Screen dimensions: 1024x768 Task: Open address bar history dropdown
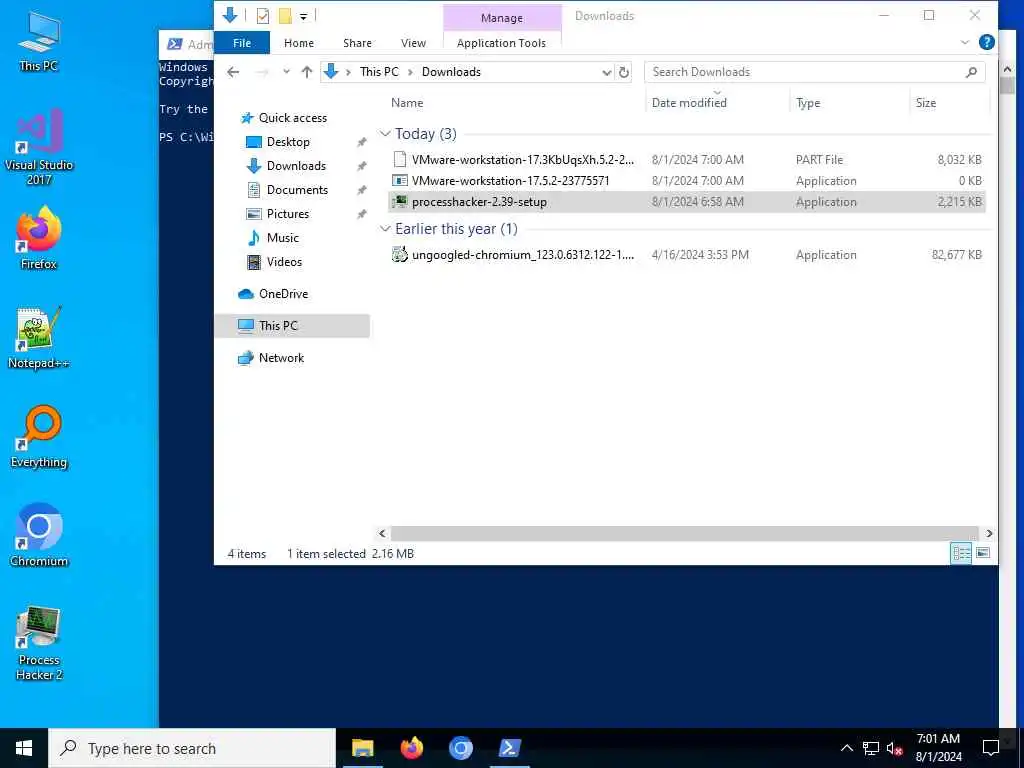coord(607,72)
